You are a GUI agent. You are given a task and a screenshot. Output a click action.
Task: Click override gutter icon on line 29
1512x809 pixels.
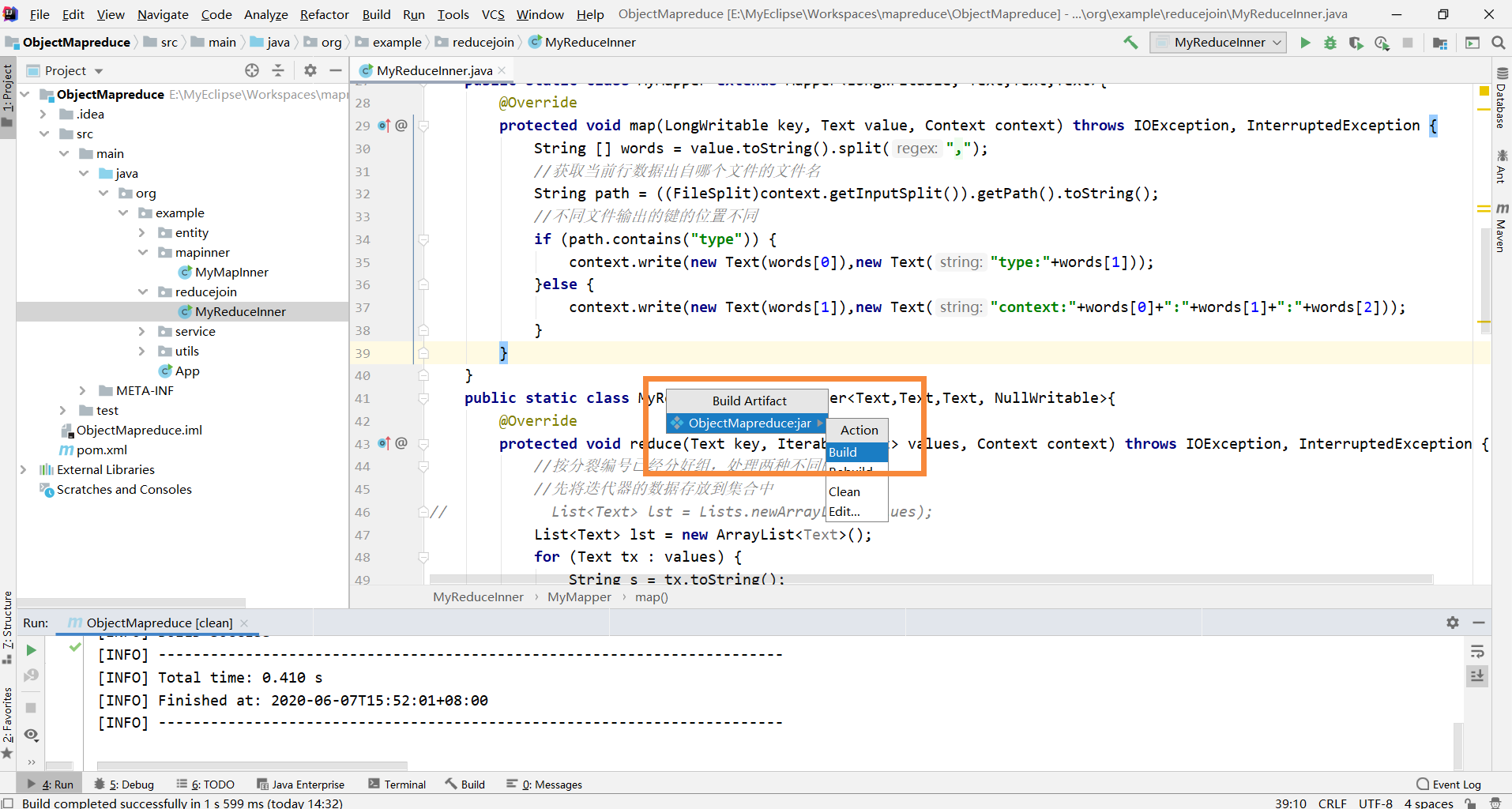tap(384, 126)
